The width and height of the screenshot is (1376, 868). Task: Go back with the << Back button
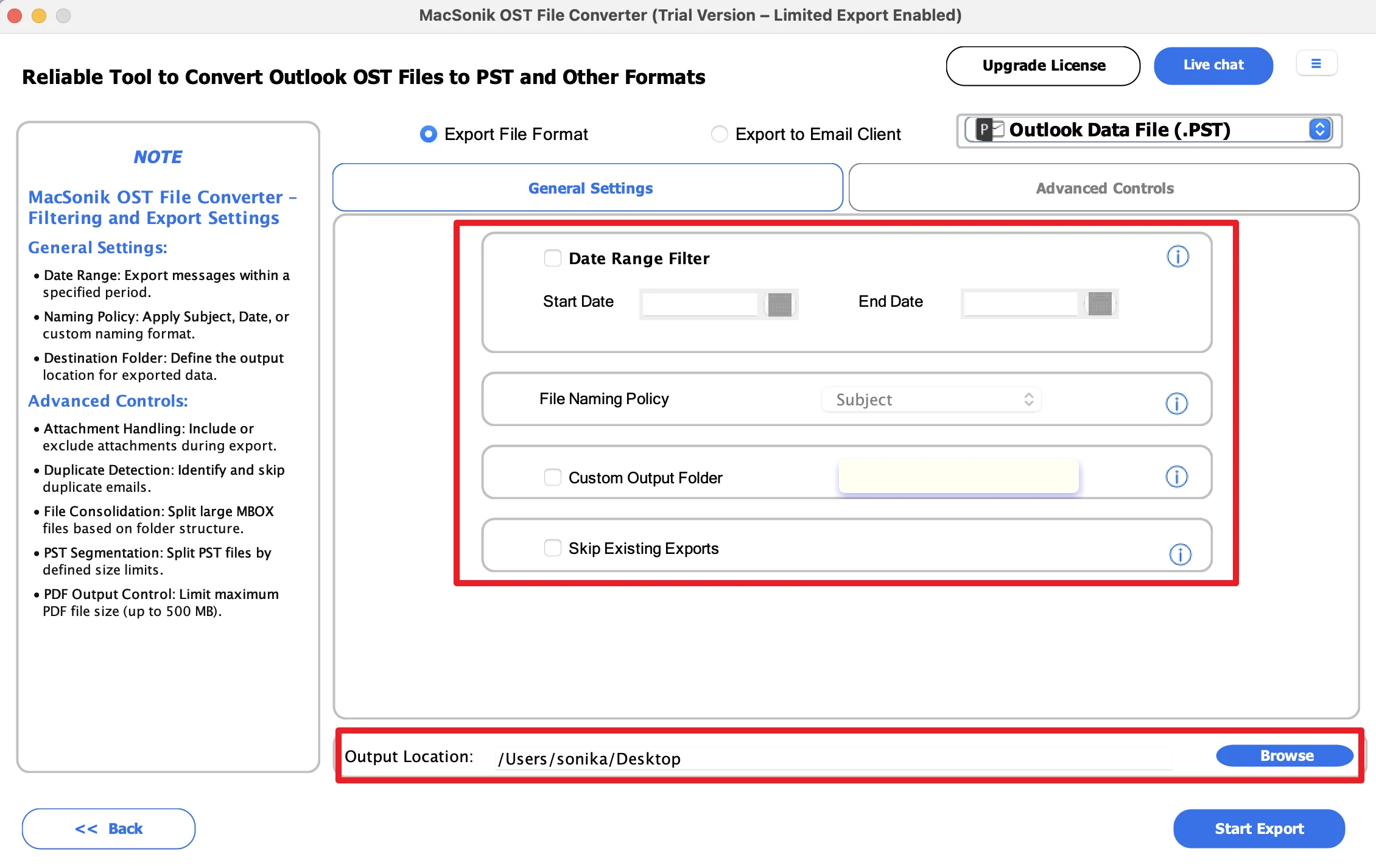[108, 828]
